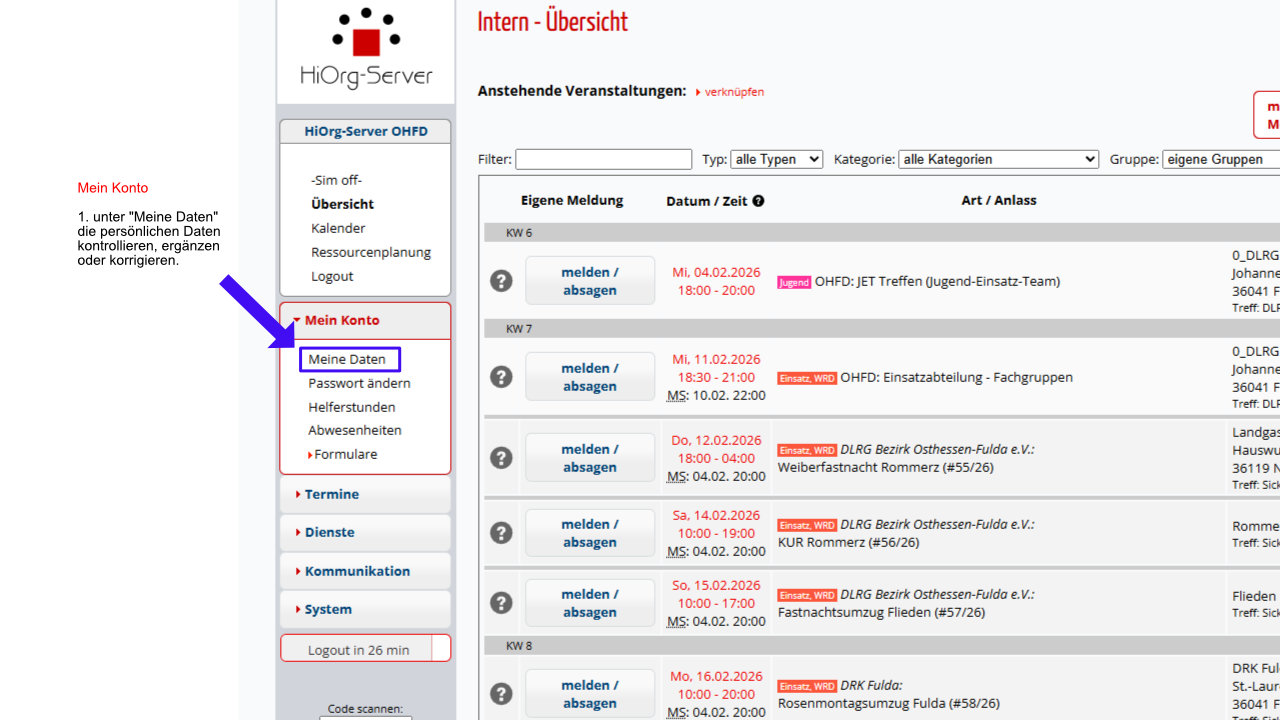Click status question mark for Fastnachtsumzug Flieden
1280x720 pixels.
[x=501, y=603]
